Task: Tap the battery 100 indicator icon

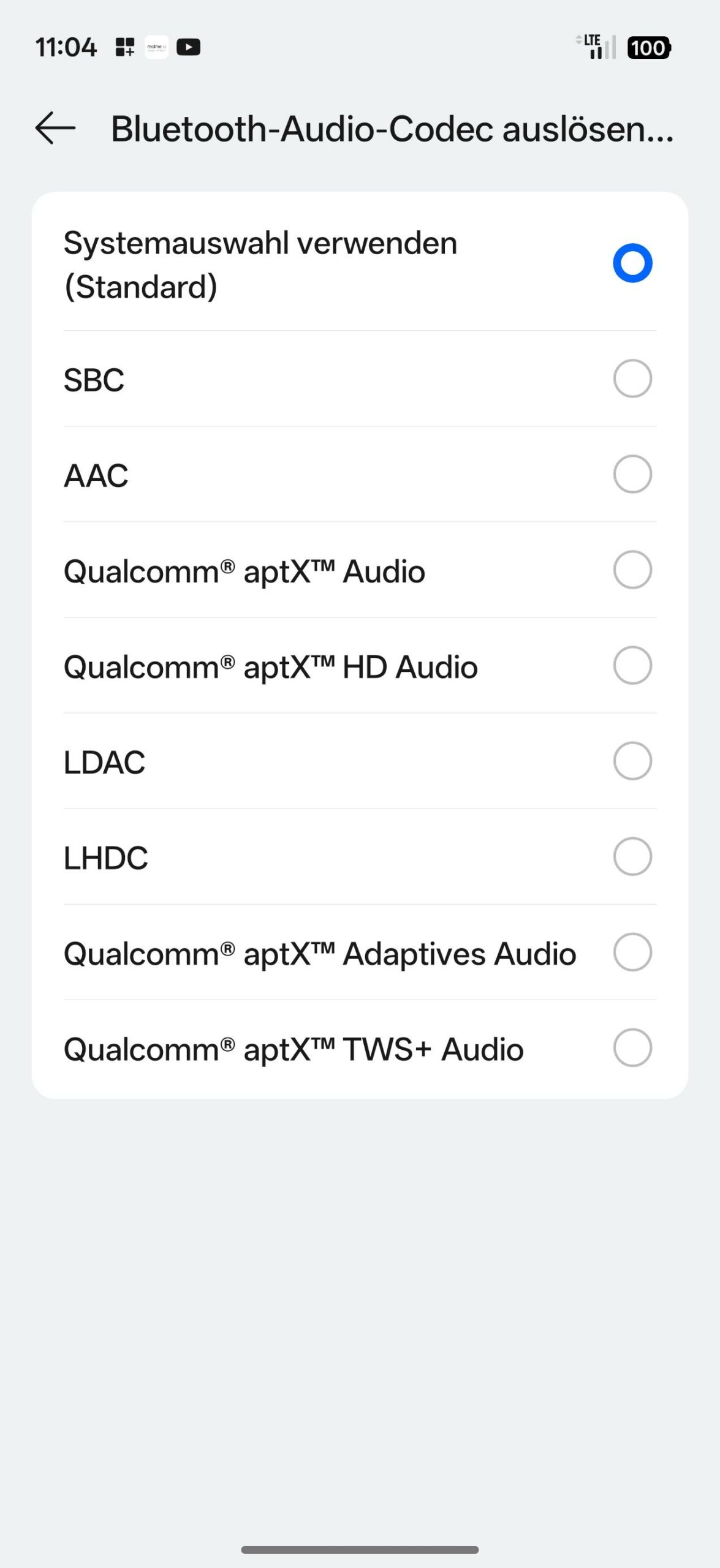Action: pos(648,48)
